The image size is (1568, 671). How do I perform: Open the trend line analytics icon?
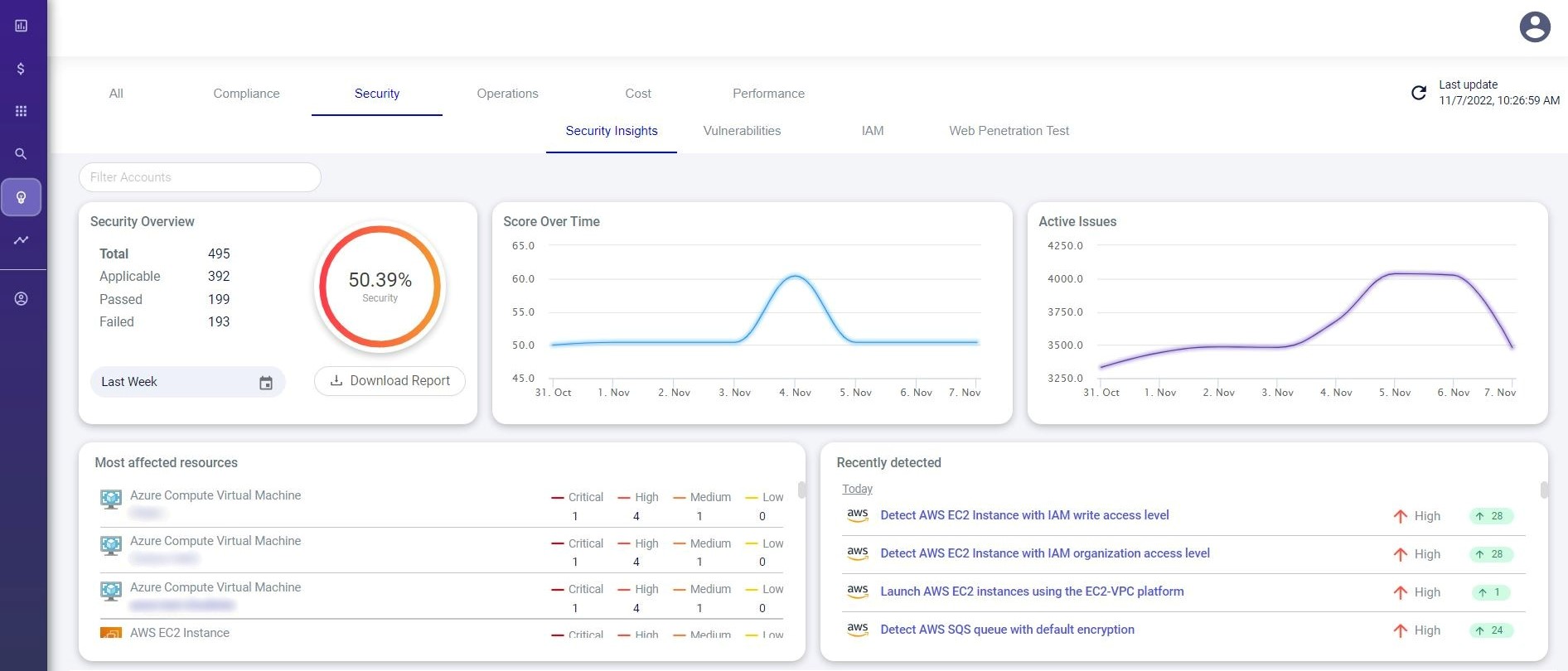[x=22, y=240]
